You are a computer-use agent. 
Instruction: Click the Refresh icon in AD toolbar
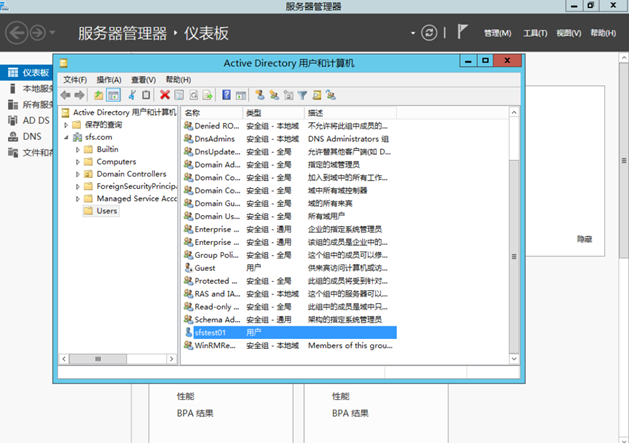[193, 95]
